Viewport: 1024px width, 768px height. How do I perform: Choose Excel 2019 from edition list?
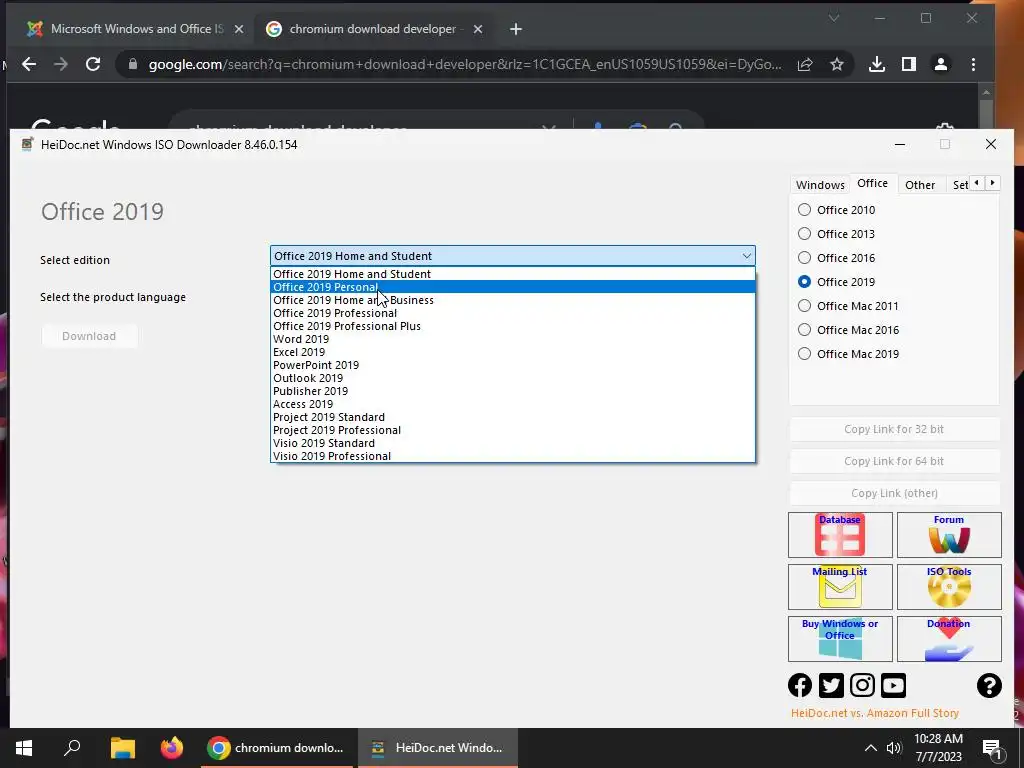pyautogui.click(x=513, y=352)
